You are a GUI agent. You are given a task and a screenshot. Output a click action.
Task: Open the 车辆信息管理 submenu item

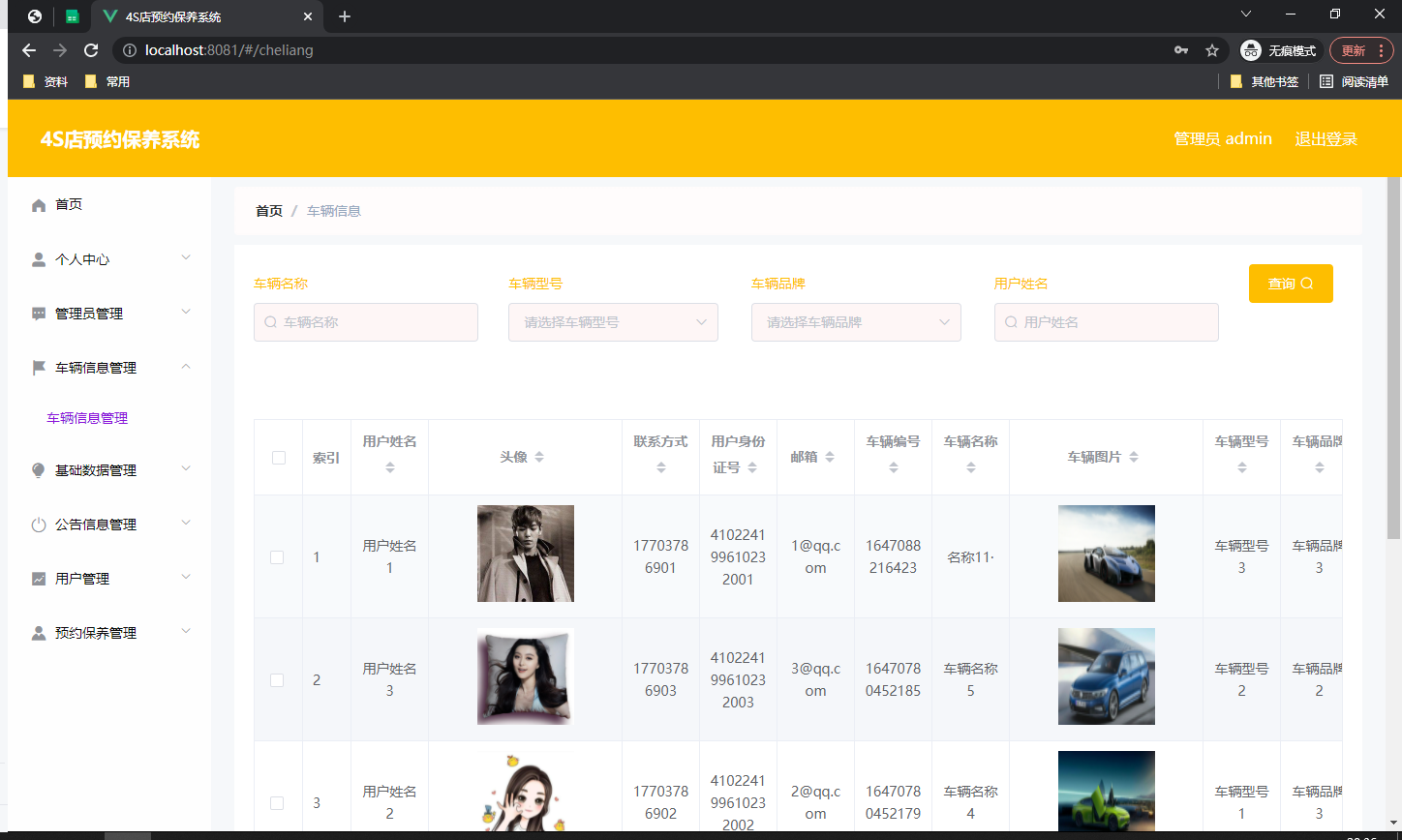(88, 418)
